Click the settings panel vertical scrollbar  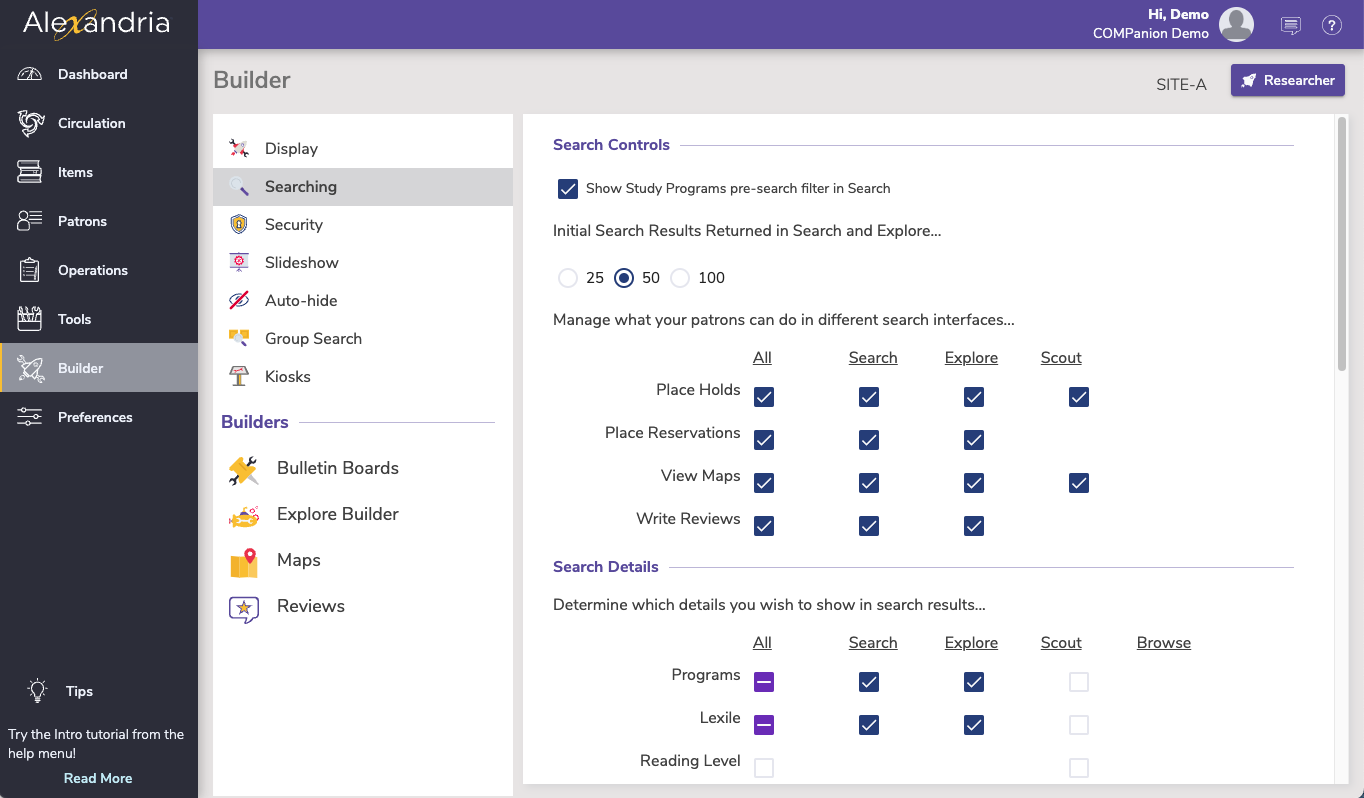(1342, 245)
